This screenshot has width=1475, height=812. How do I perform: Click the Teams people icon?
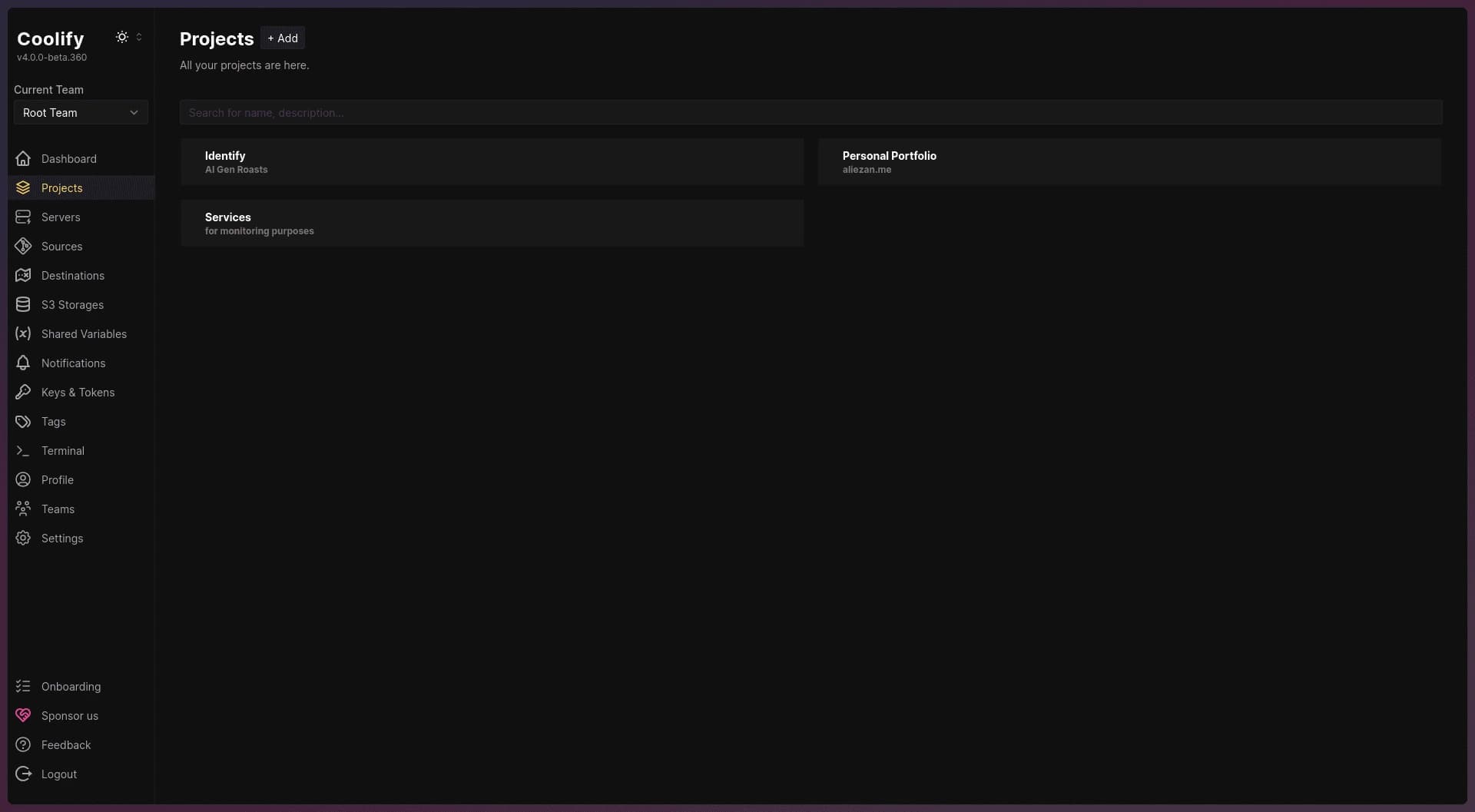23,509
